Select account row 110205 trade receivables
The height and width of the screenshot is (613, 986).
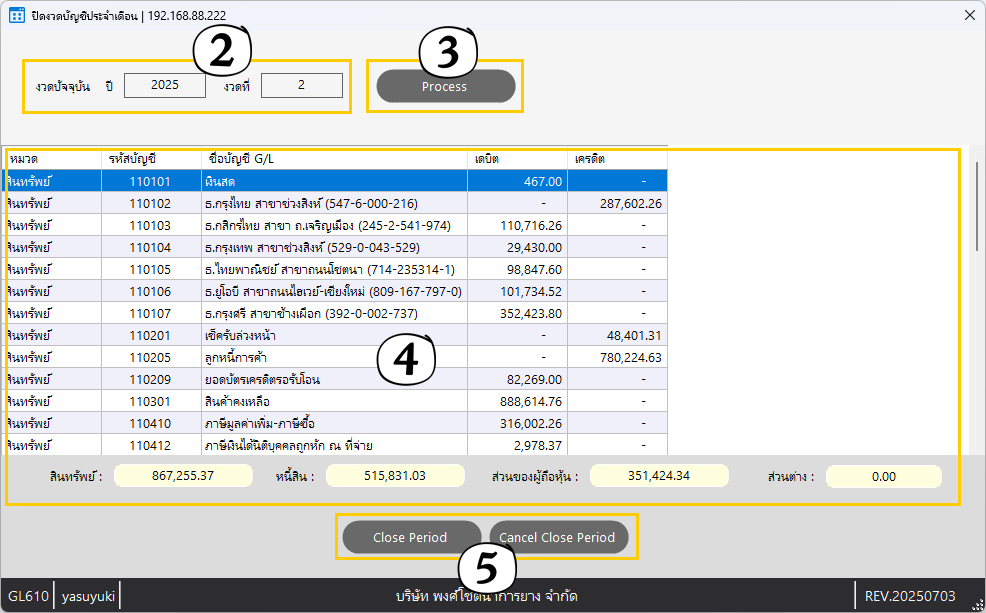pos(336,357)
